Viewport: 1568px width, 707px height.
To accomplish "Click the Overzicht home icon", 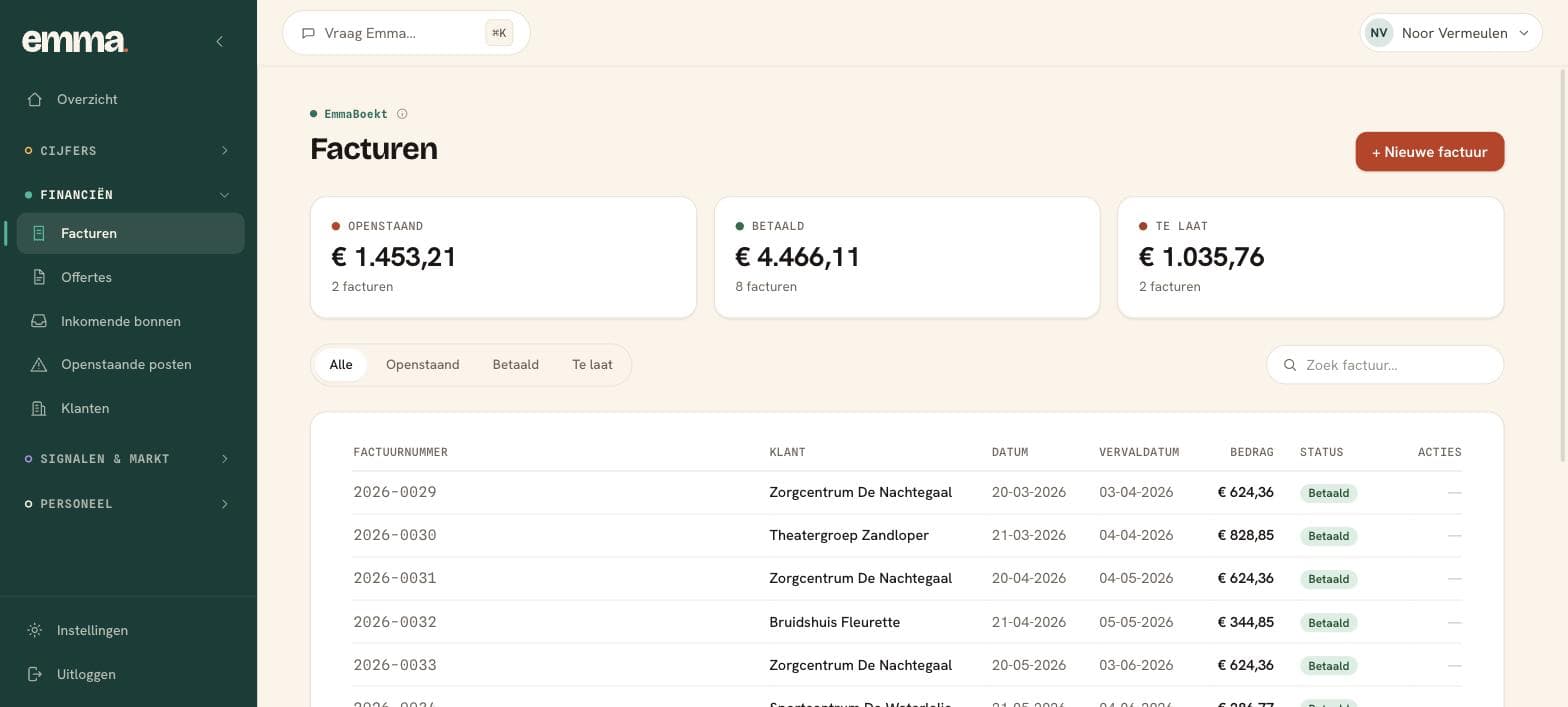I will (35, 99).
